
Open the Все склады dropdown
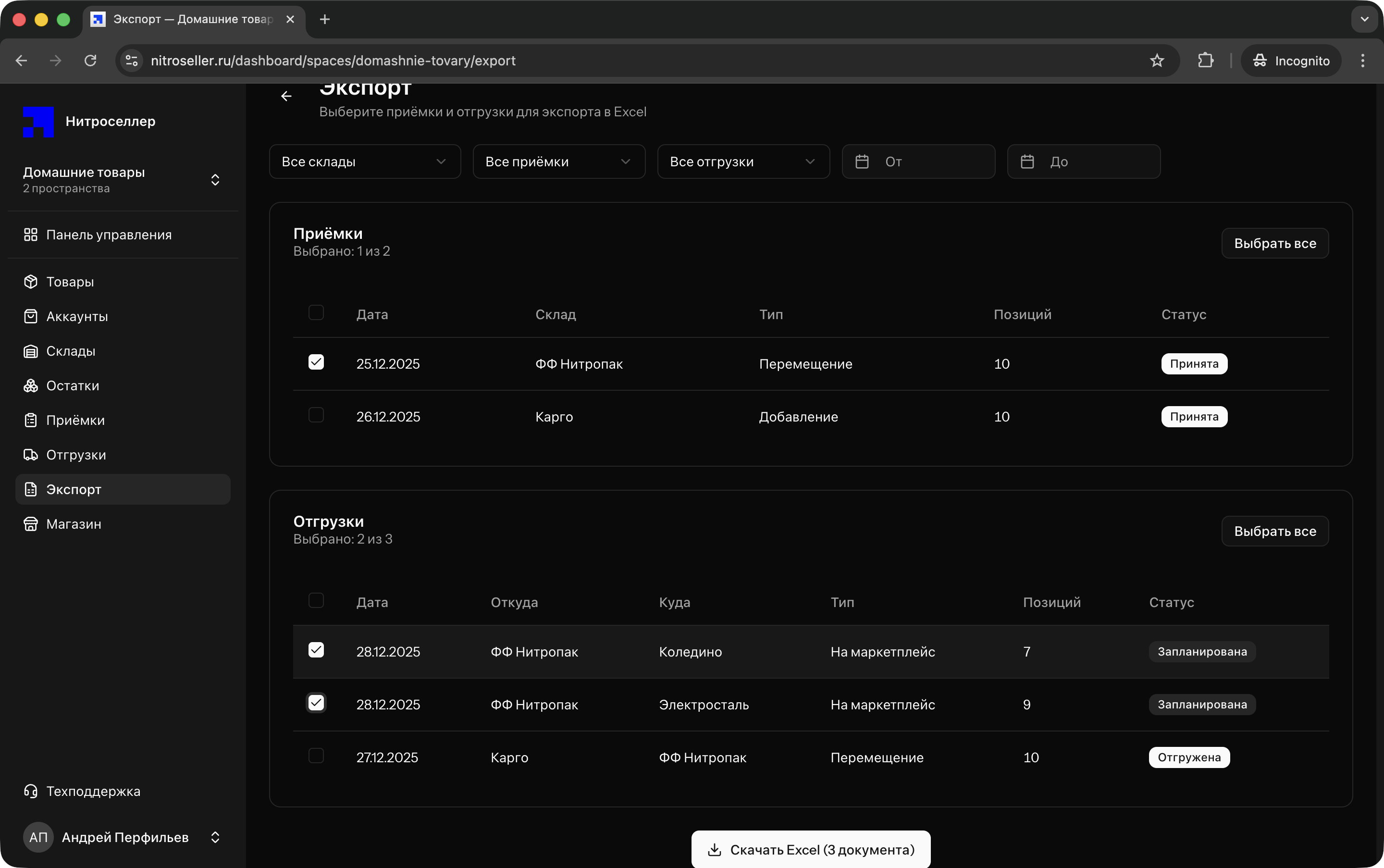pos(365,162)
